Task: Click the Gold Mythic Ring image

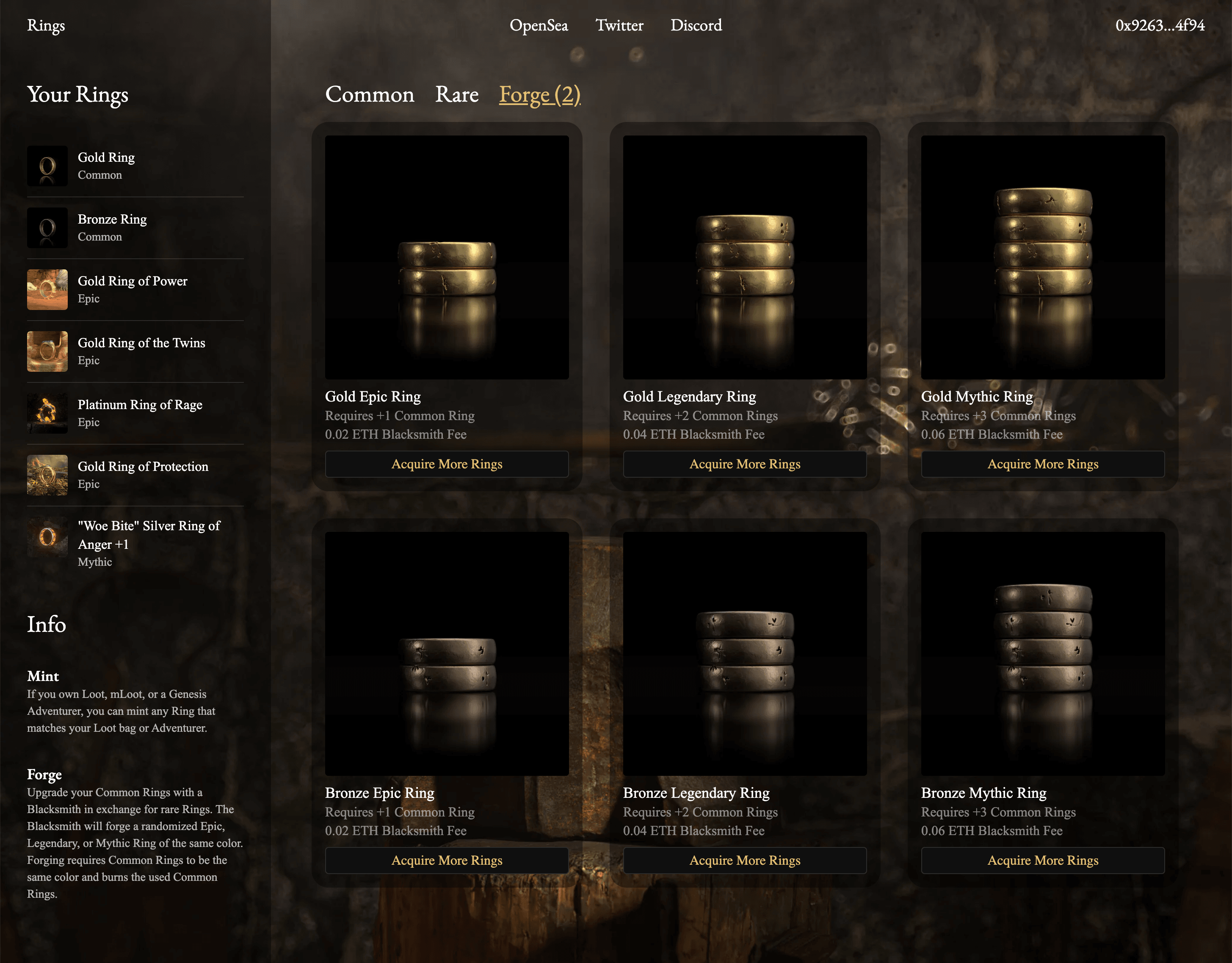Action: pyautogui.click(x=1043, y=257)
